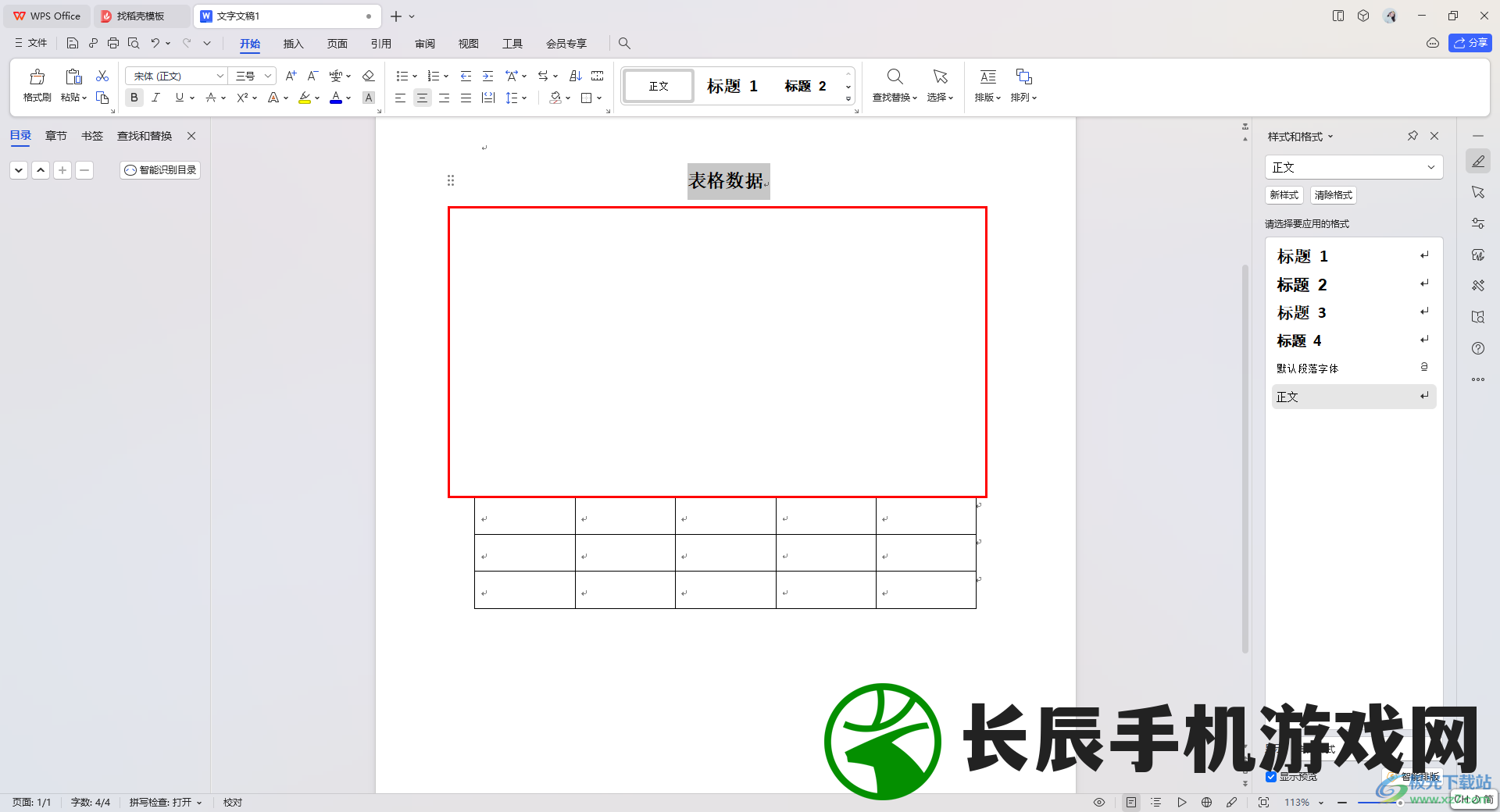Toggle eye-protection mode icon in status bar

1099,802
